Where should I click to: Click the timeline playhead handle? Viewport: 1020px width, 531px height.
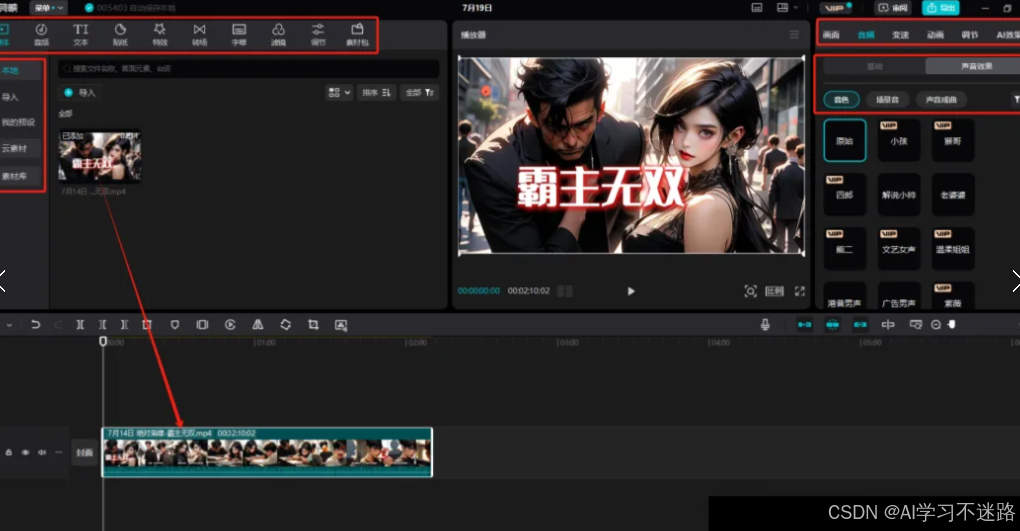[103, 341]
